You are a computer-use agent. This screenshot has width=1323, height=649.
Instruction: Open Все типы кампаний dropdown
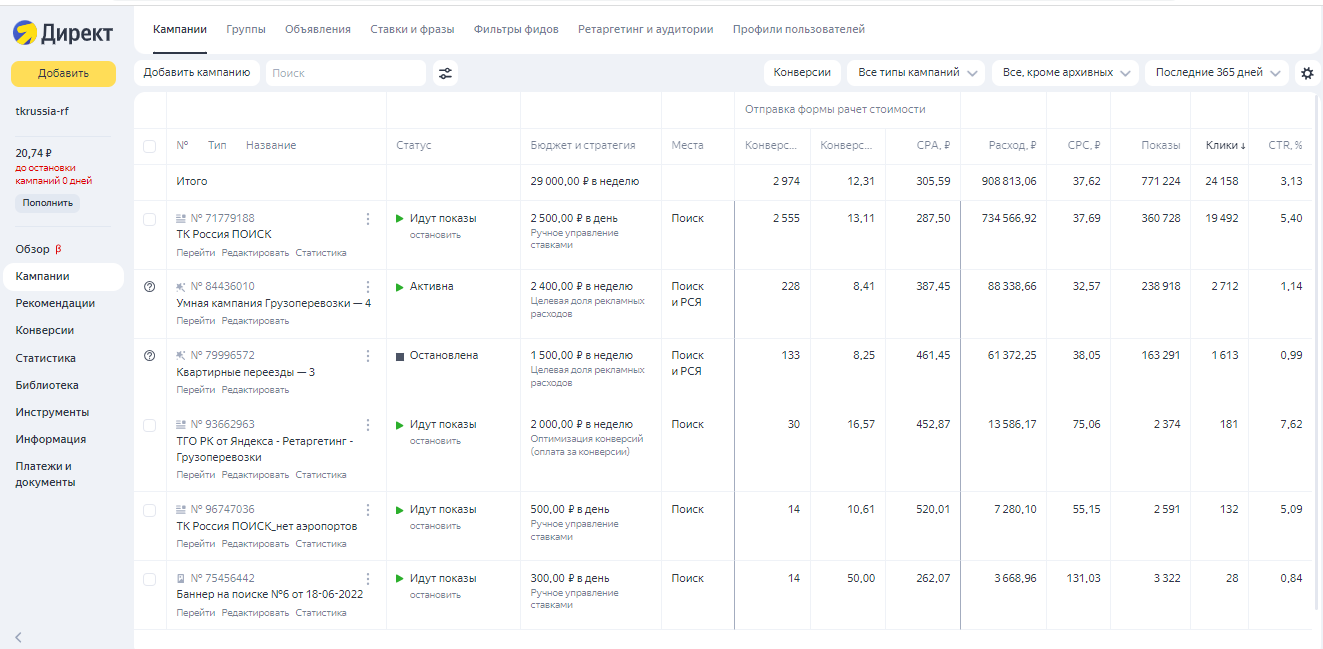916,73
